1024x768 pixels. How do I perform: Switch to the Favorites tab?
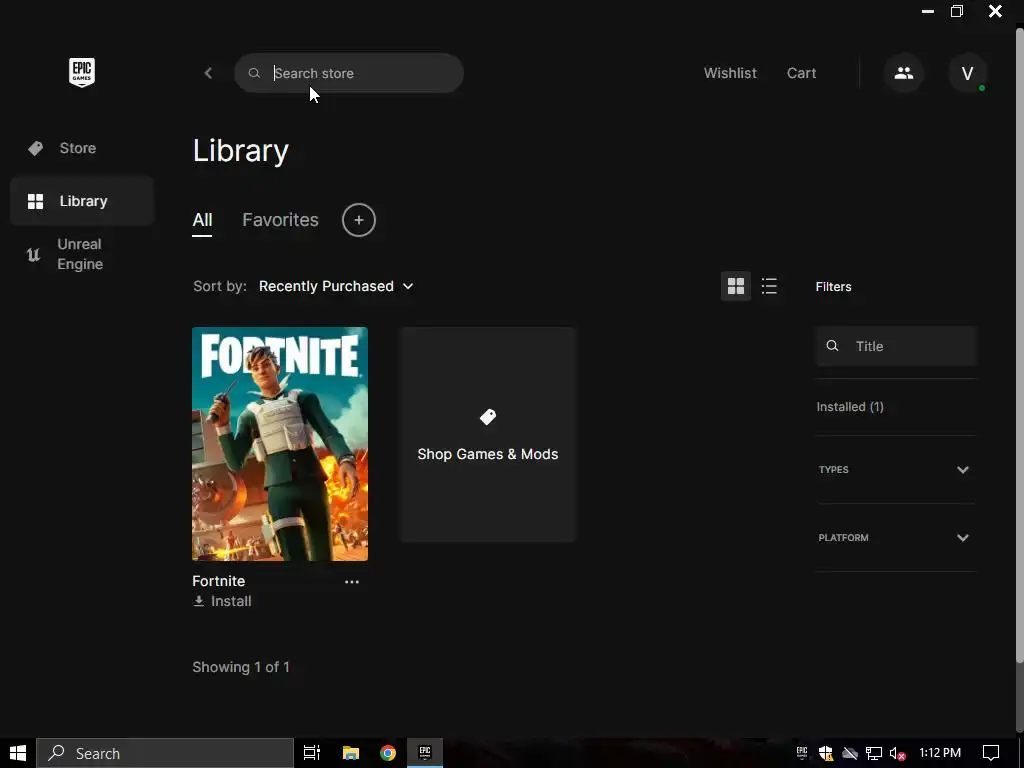280,220
